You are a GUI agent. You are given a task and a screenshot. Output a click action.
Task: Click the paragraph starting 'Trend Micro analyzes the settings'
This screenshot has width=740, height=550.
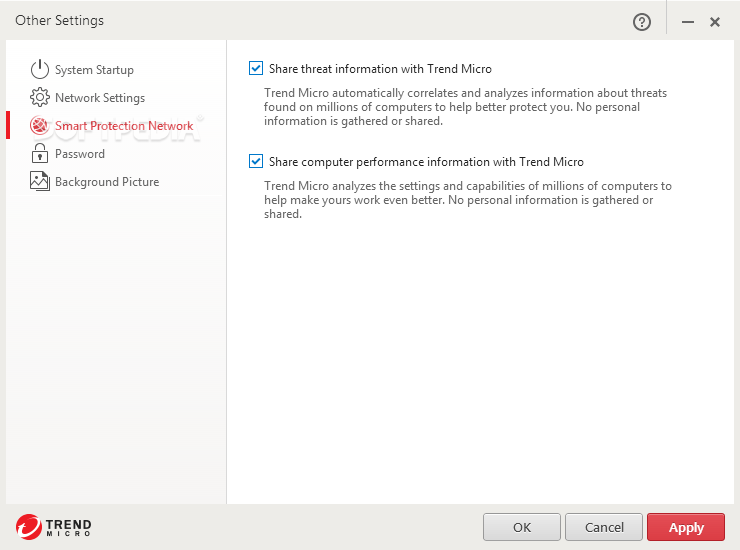coord(468,200)
